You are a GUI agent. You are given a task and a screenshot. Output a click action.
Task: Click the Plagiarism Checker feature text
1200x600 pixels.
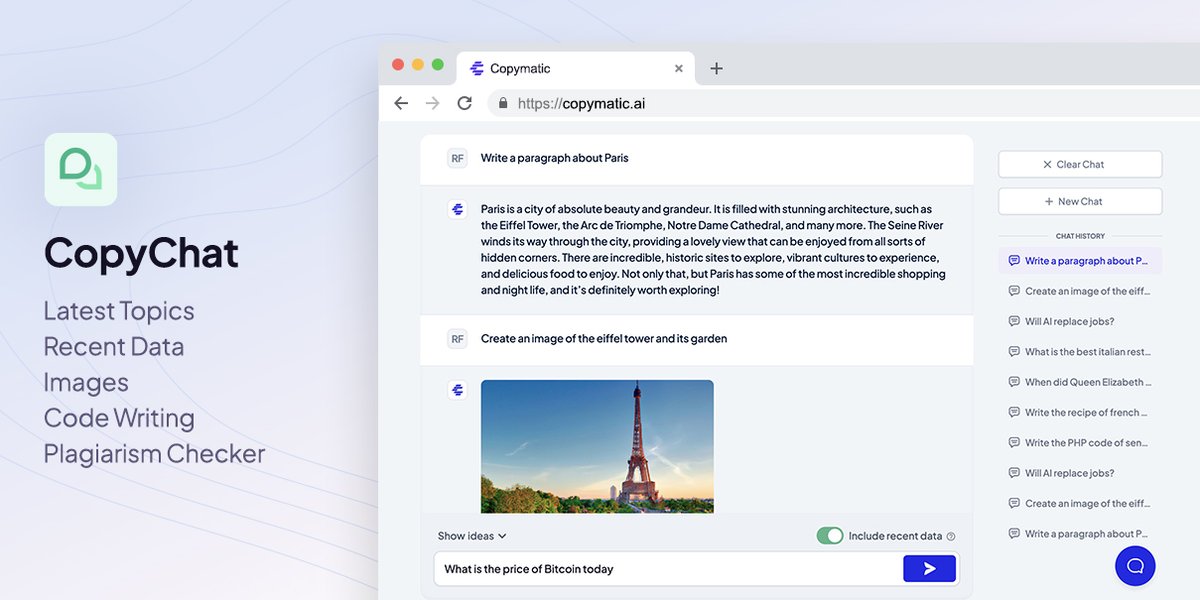click(154, 454)
